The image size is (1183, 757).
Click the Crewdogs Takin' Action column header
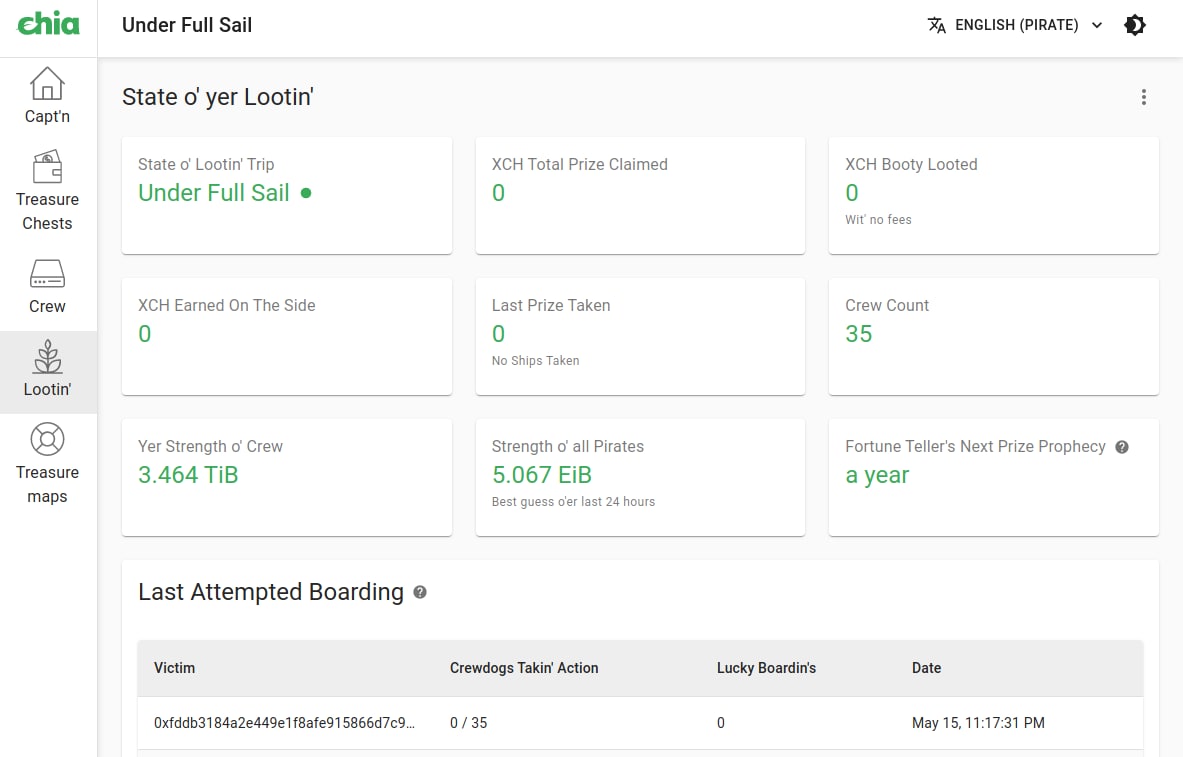coord(524,668)
